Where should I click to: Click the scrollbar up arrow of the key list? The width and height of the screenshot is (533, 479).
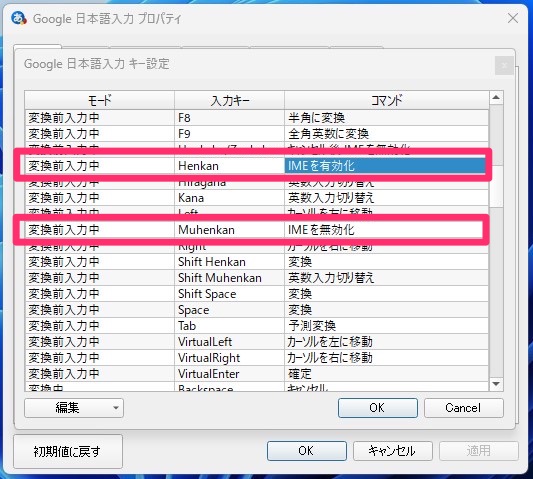coord(496,98)
